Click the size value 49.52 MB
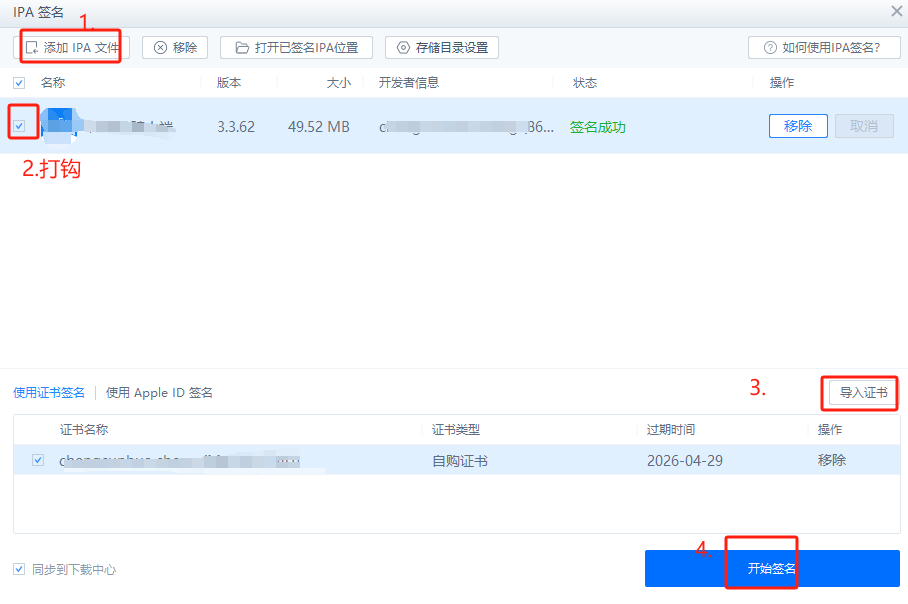This screenshot has width=908, height=604. pyautogui.click(x=318, y=127)
